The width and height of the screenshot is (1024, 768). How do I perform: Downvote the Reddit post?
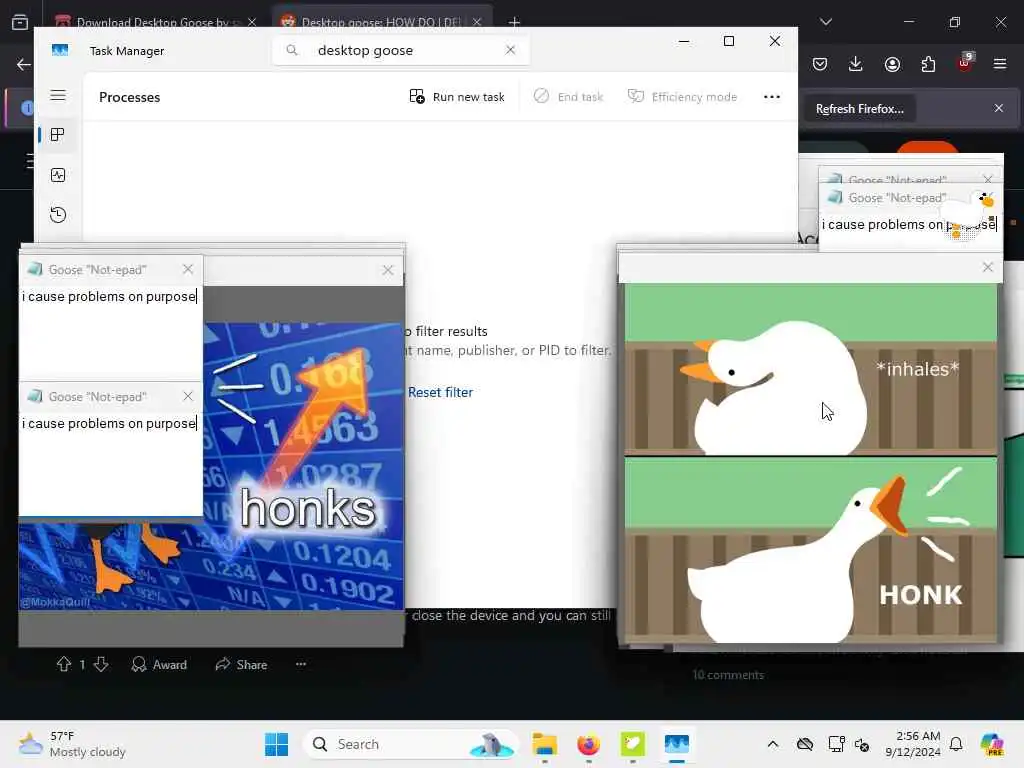[101, 664]
